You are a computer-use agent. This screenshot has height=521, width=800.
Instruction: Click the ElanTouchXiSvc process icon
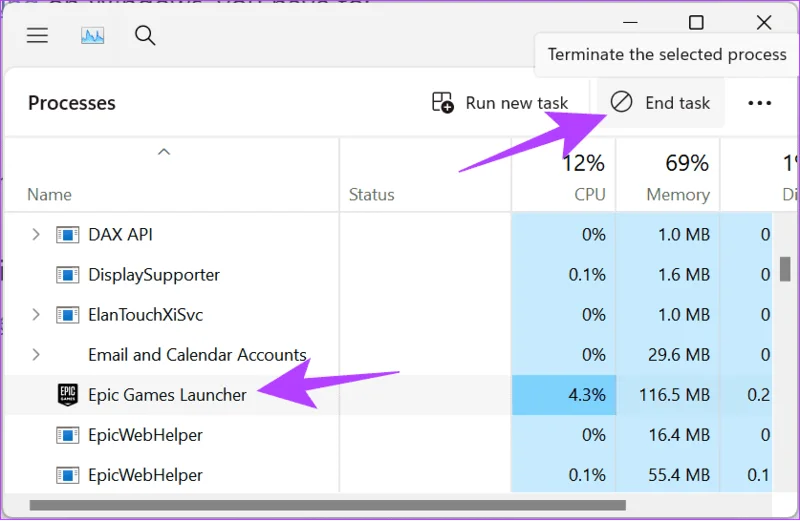pyautogui.click(x=67, y=315)
